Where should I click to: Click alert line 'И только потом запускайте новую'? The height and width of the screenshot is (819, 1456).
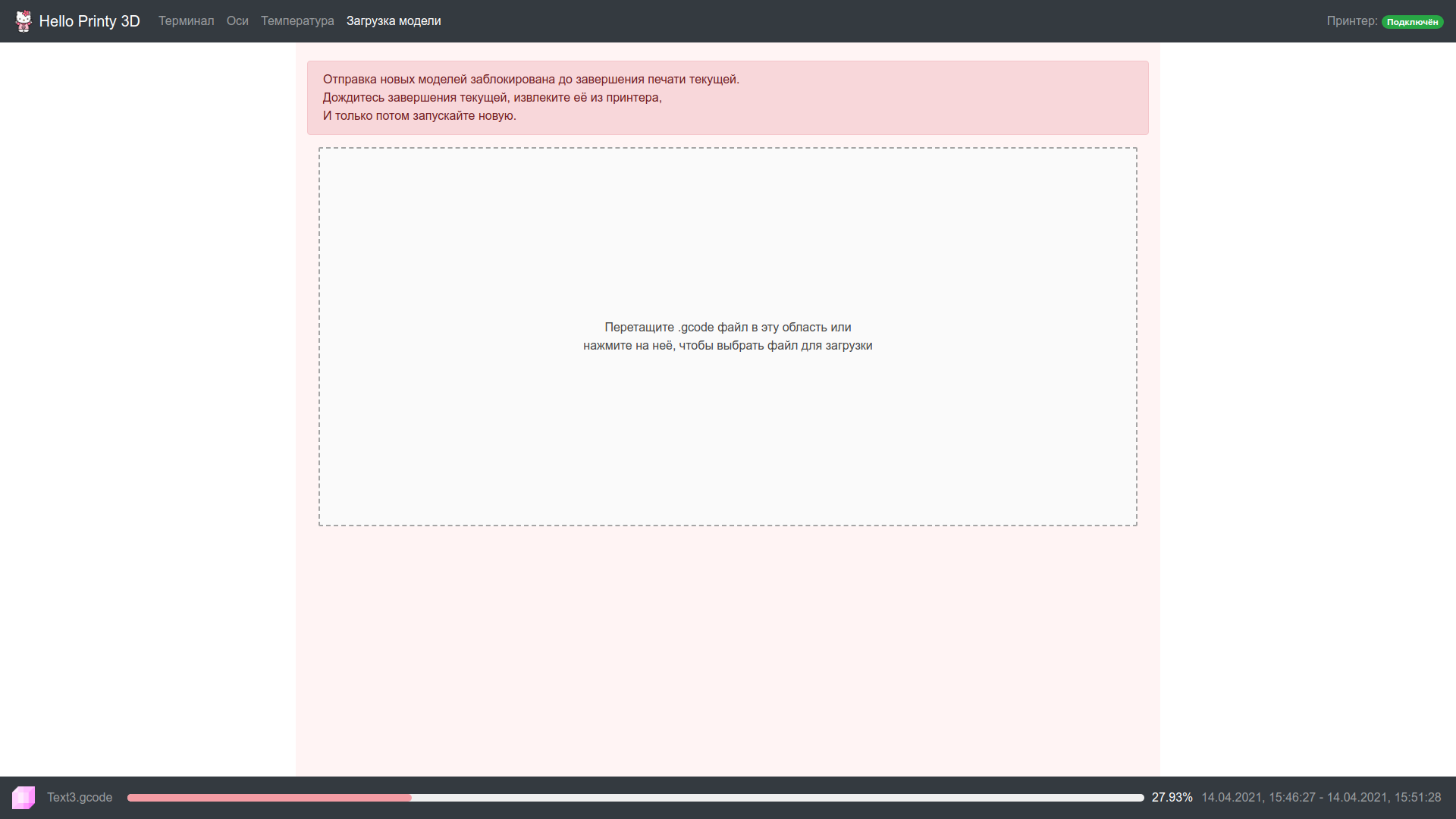(x=419, y=116)
